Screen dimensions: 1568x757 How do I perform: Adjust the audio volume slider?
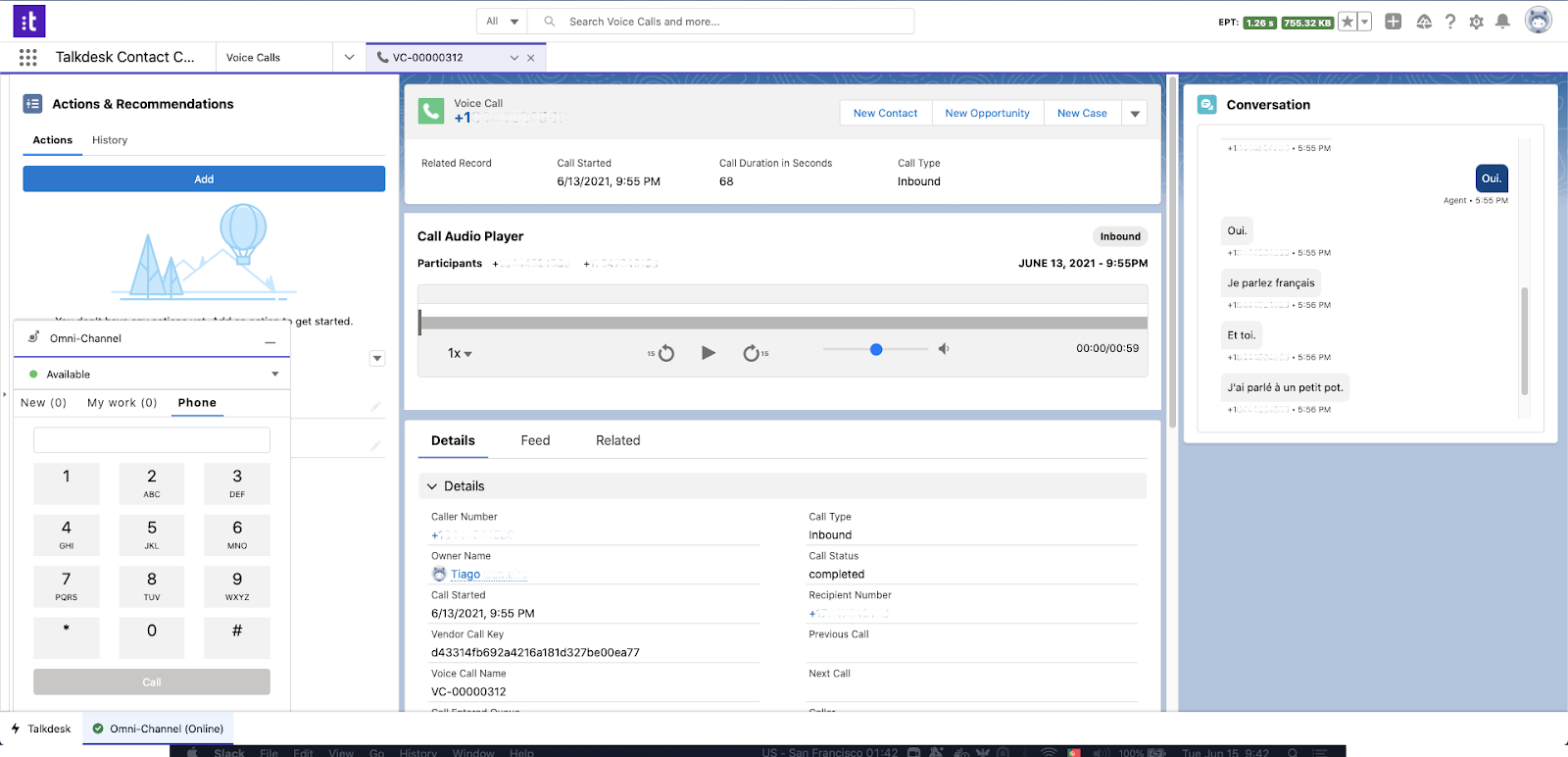pos(876,349)
